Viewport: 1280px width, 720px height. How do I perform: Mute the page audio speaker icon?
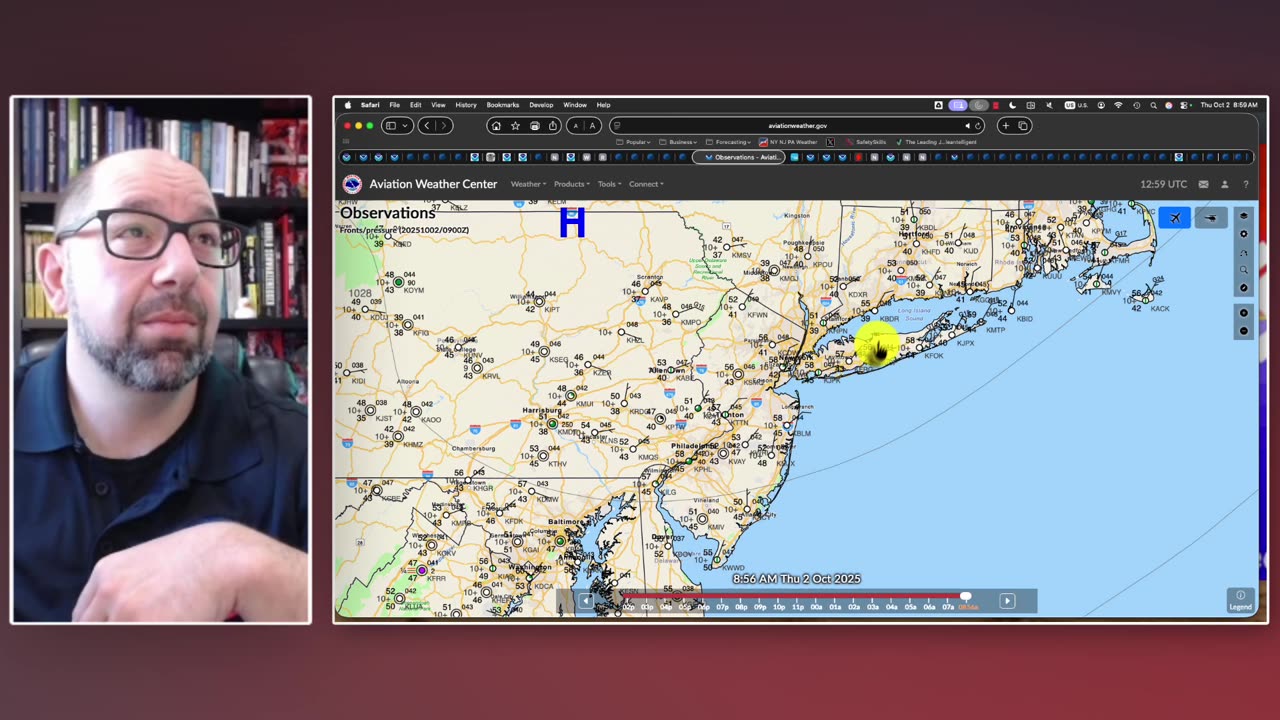click(x=967, y=126)
